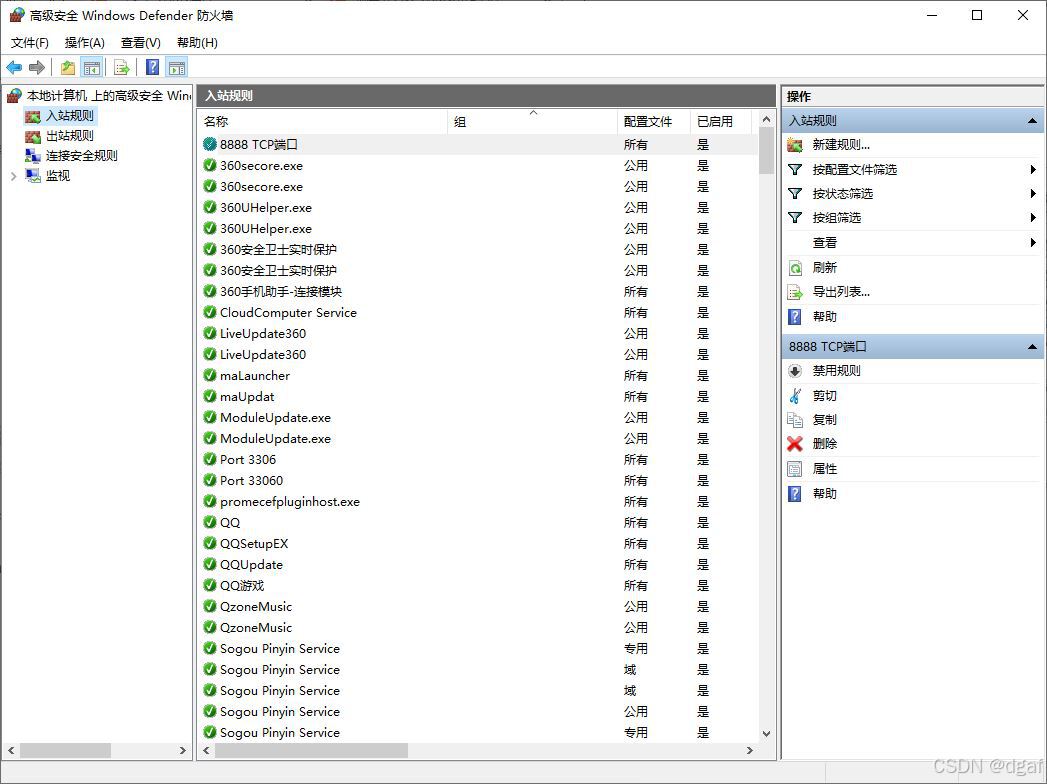The image size is (1047, 784).
Task: Click the rules list vertical scrollbar thumb
Action: click(766, 151)
